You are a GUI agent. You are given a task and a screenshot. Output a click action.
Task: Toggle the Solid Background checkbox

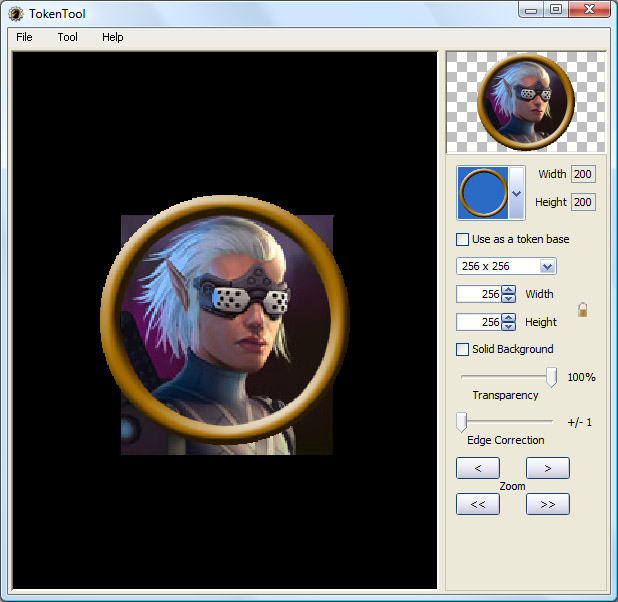(462, 349)
